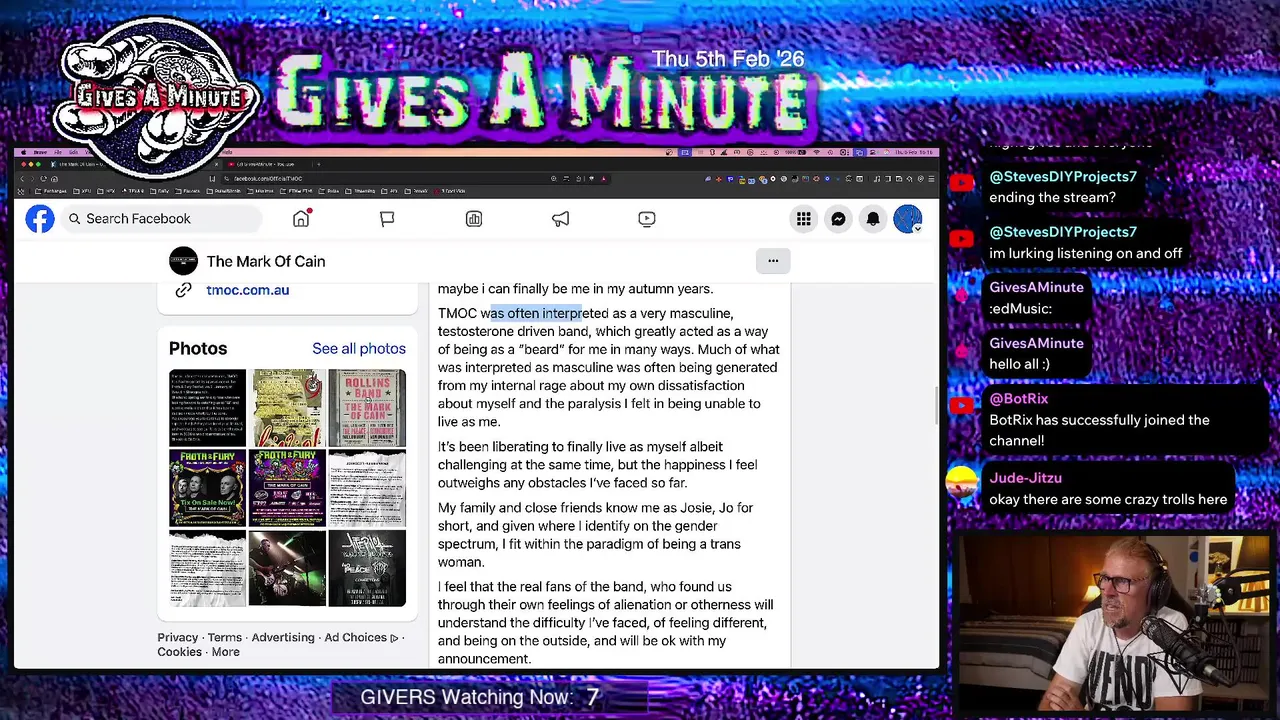Click the Terms footer link

225,638
